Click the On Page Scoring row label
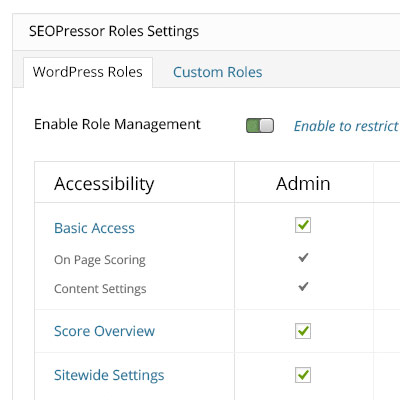 point(100,260)
